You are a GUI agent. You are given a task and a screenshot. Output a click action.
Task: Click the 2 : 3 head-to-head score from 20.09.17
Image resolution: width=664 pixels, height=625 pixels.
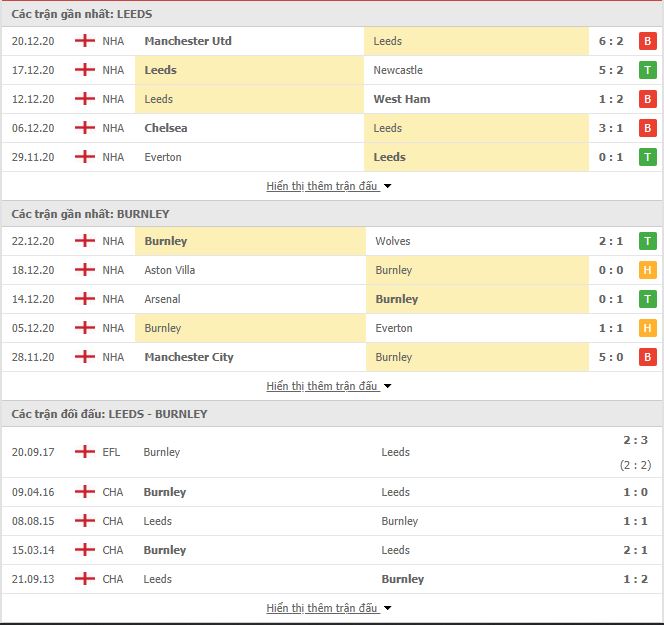(x=637, y=439)
